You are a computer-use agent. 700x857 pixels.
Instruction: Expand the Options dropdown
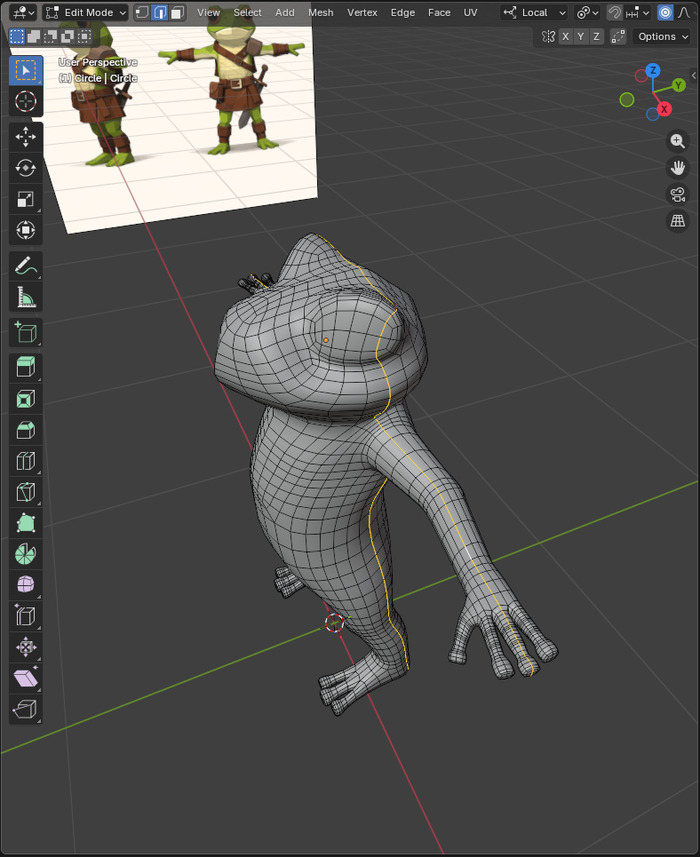[x=662, y=36]
